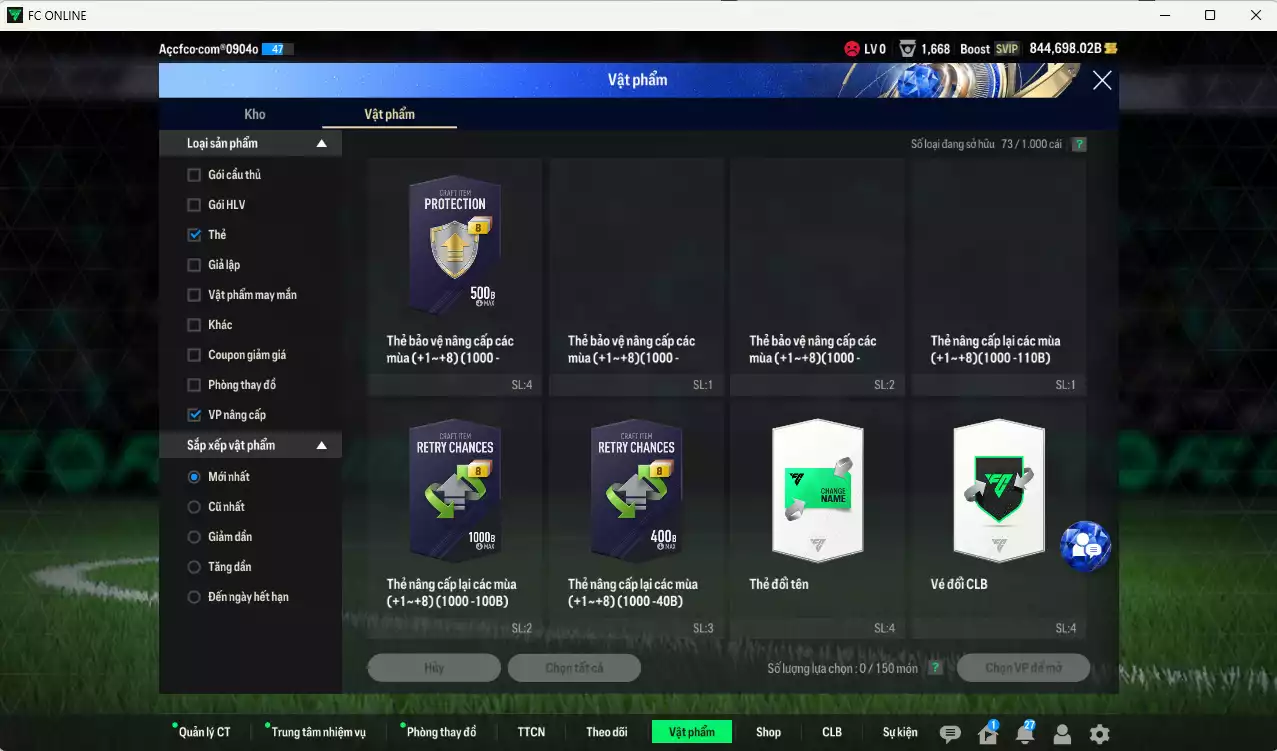Select the Cũ nhất sort radio button
This screenshot has height=751, width=1277.
(194, 507)
